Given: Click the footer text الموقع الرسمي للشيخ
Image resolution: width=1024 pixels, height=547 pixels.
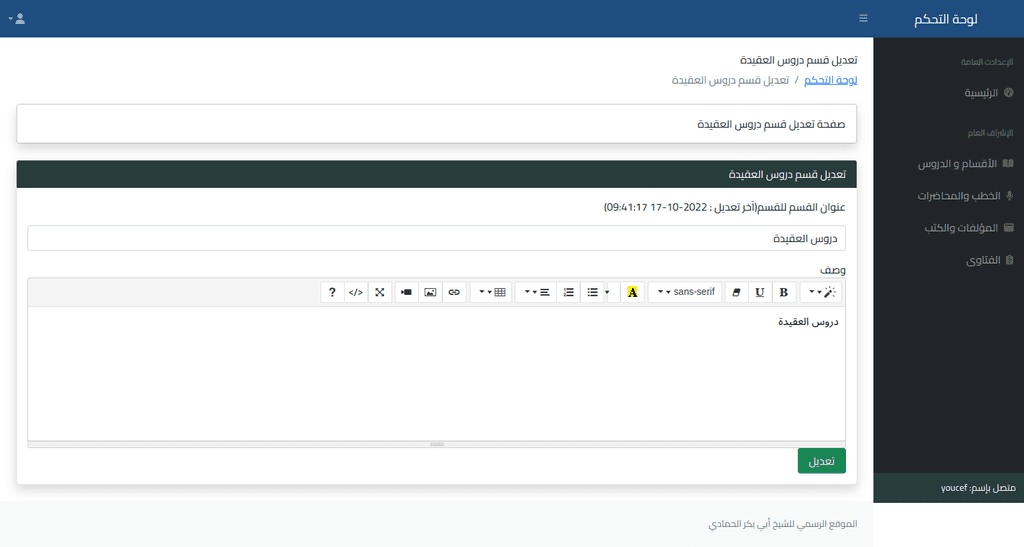Looking at the screenshot, I should (x=782, y=524).
